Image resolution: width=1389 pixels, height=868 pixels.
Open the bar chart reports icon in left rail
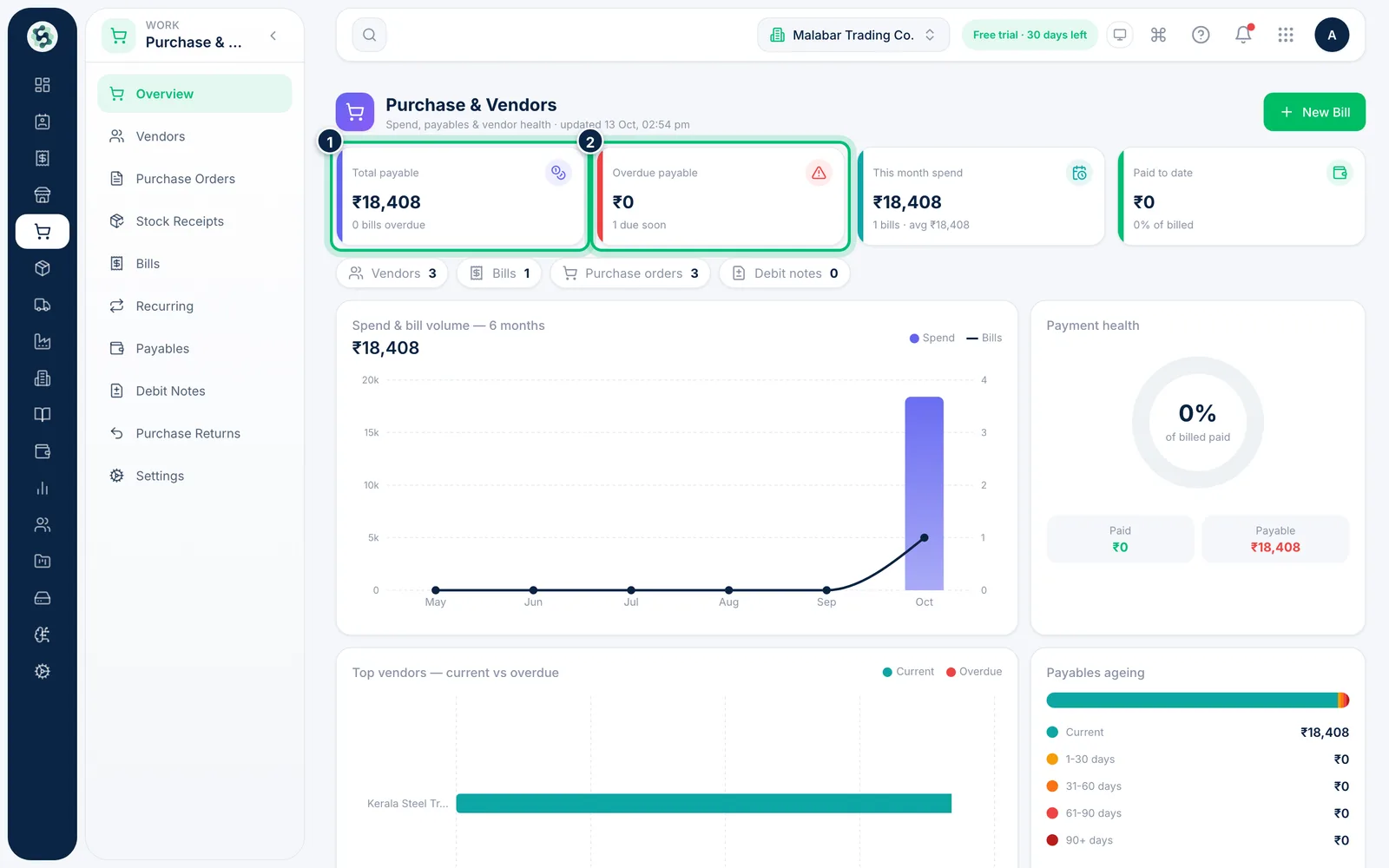(x=42, y=488)
